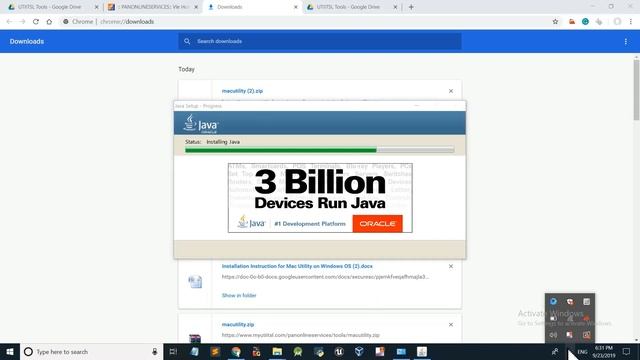
Task: Click Type here to search box
Action: (x=91, y=352)
